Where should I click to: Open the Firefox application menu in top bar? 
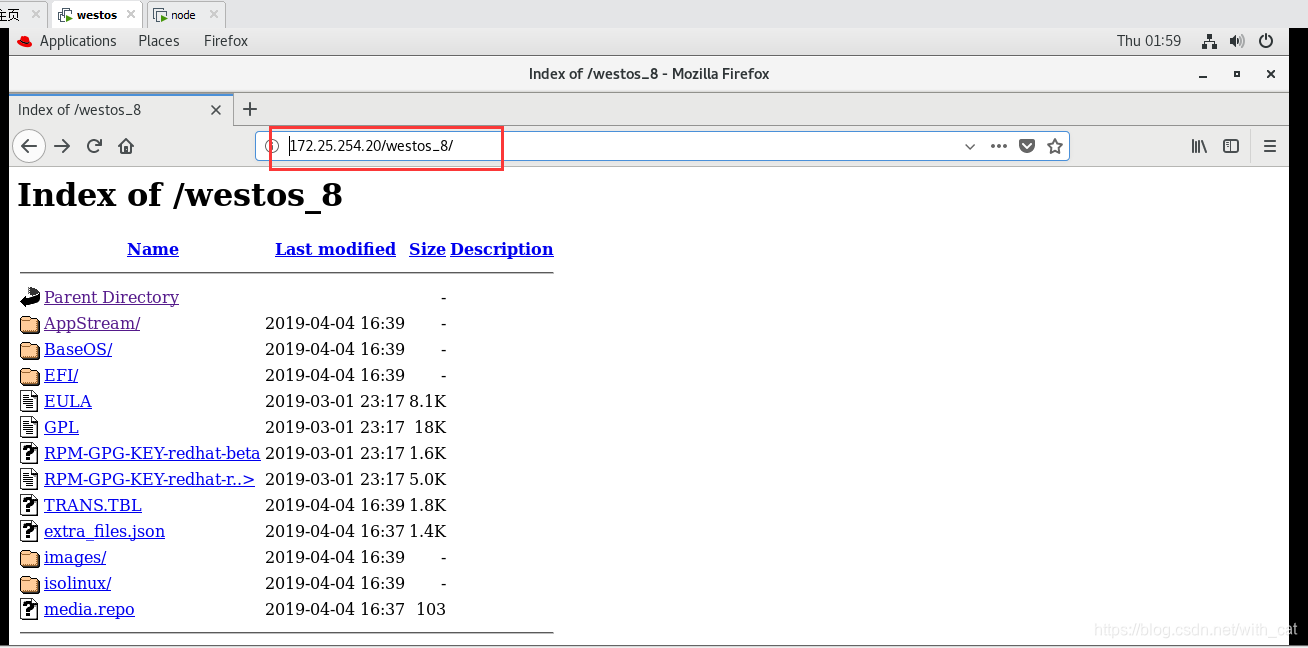pos(226,41)
